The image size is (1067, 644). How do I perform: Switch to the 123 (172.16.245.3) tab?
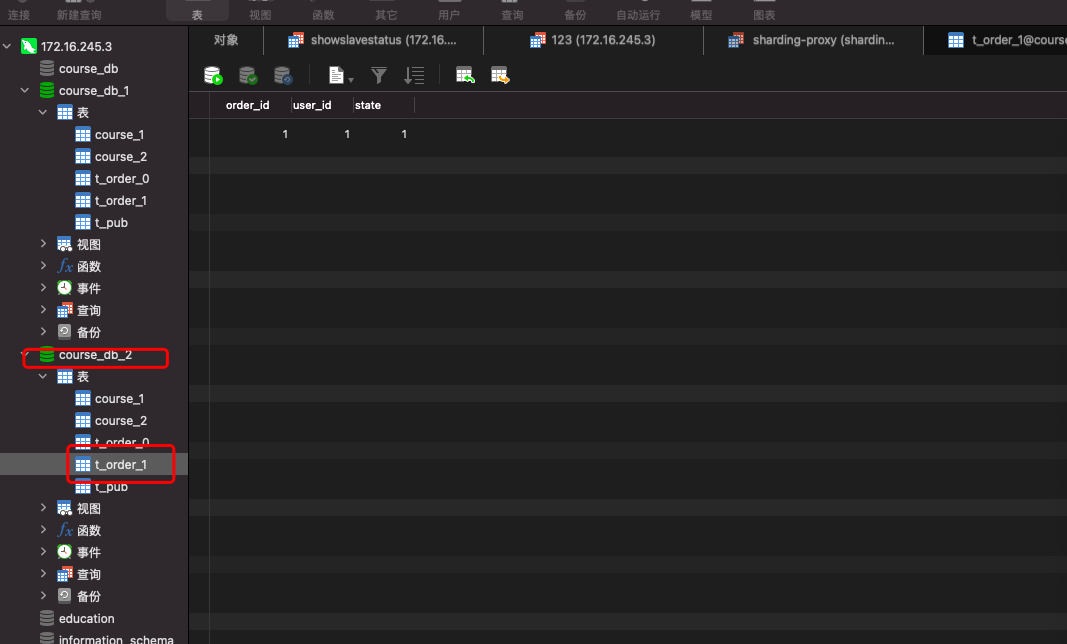click(593, 40)
